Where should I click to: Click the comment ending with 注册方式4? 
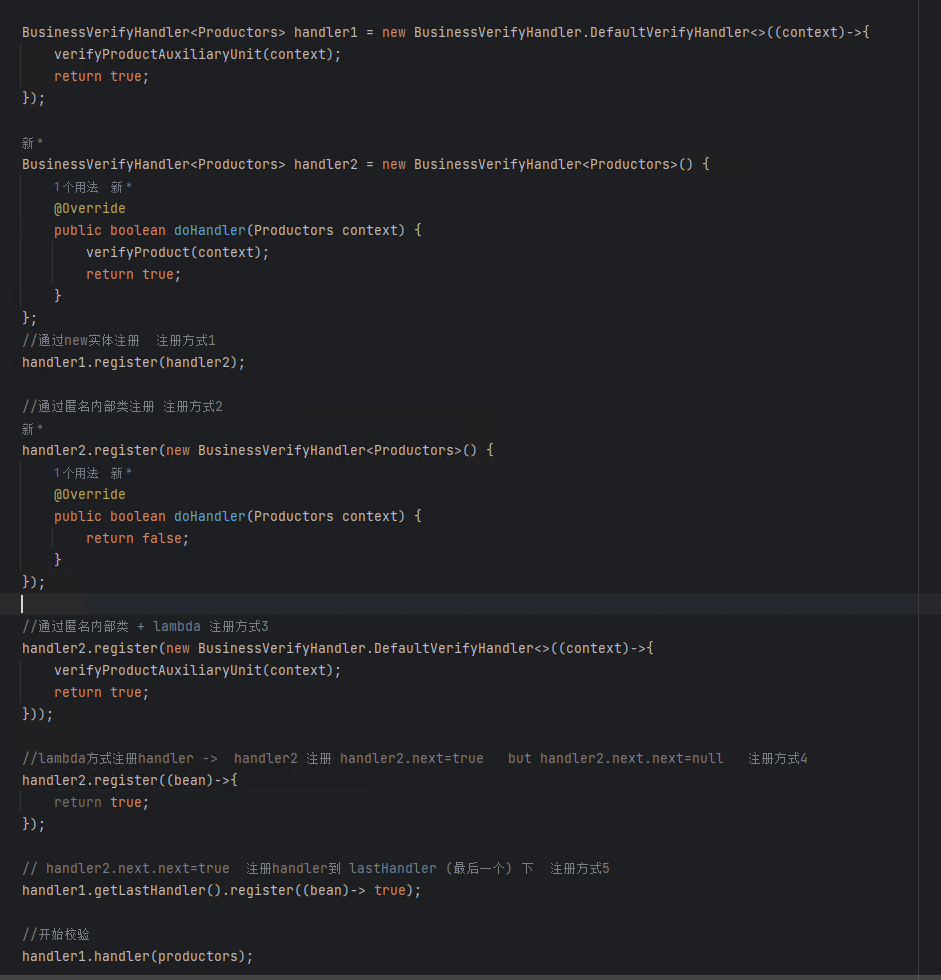[414, 758]
